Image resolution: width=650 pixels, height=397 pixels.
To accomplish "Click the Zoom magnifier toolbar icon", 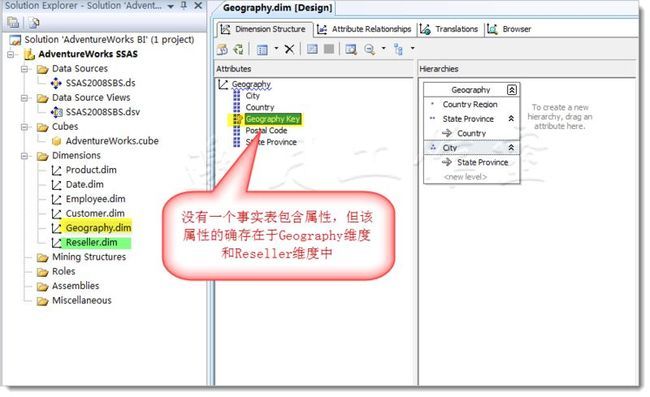I will [369, 49].
